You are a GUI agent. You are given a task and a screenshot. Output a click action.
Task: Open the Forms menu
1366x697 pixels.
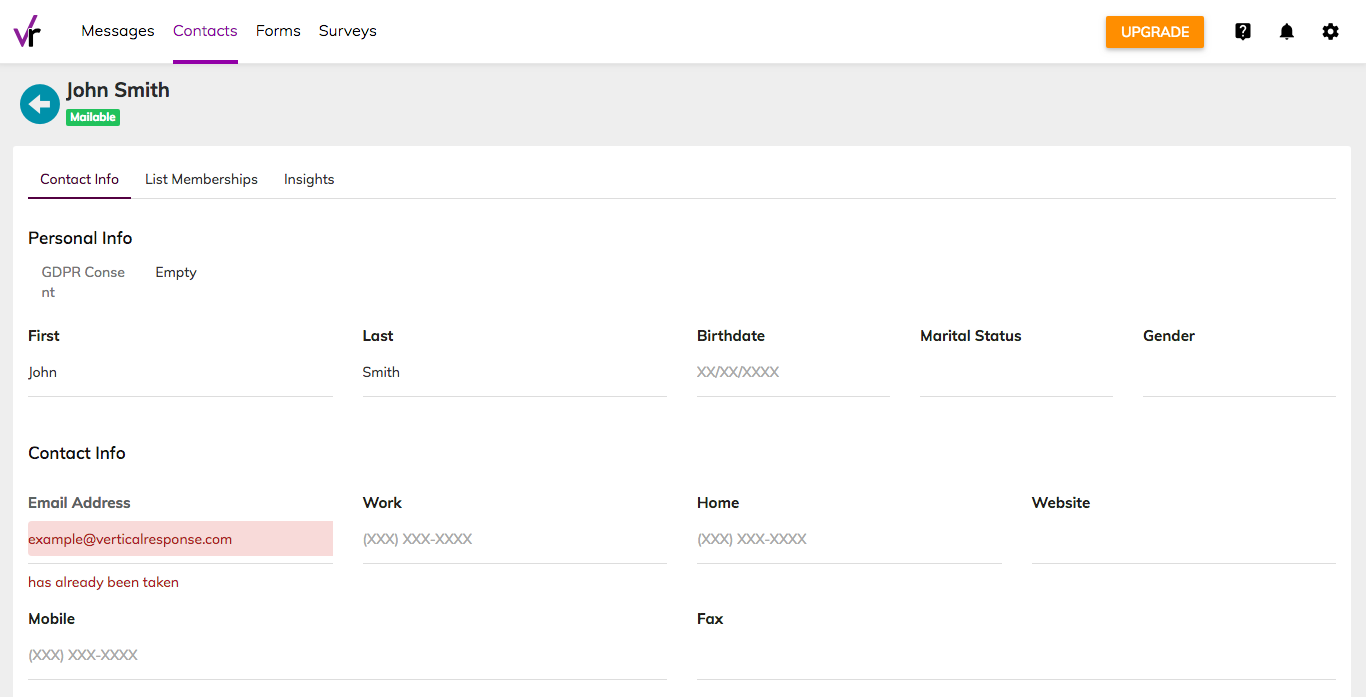278,31
